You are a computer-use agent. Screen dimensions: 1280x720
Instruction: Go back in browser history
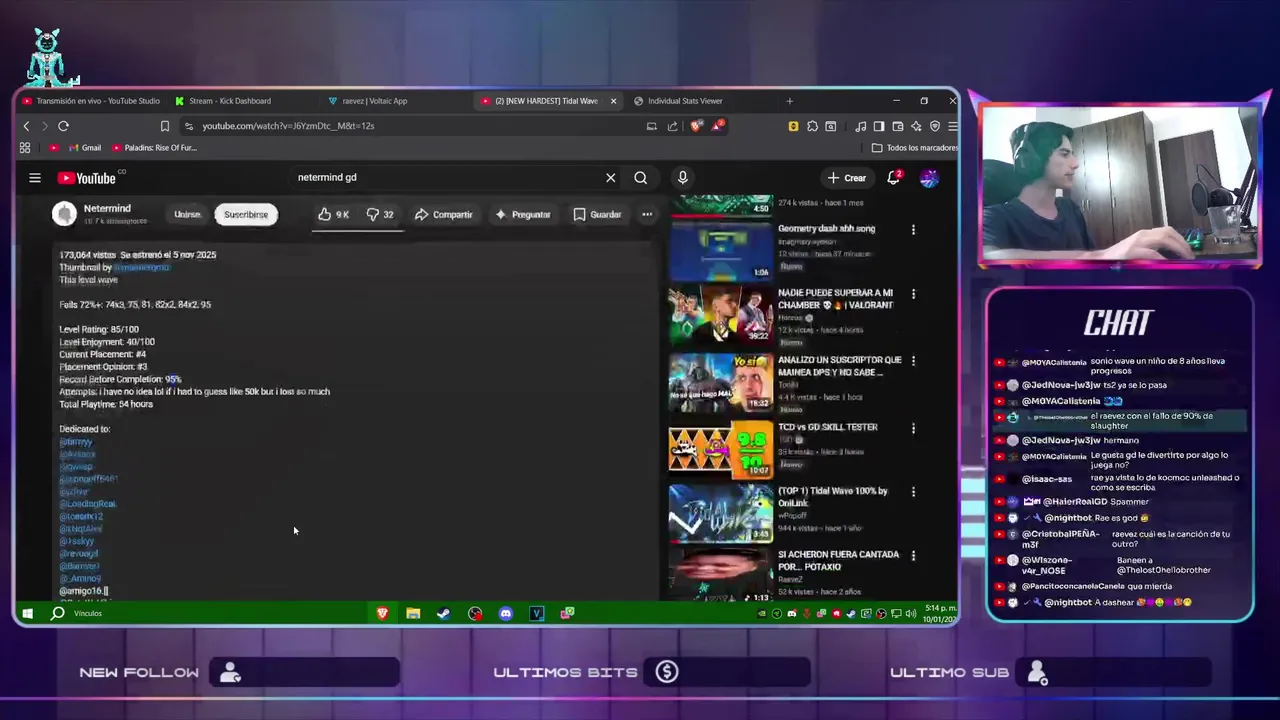pyautogui.click(x=26, y=126)
